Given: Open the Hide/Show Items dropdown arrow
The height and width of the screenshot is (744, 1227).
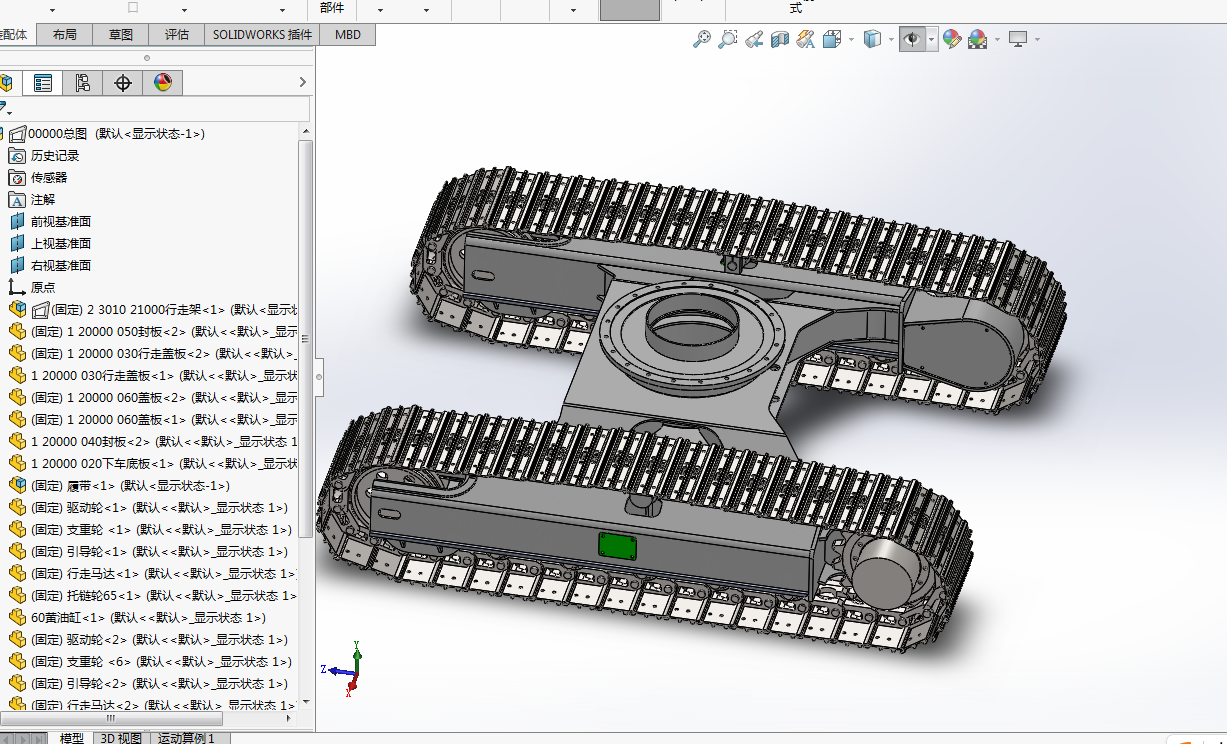Looking at the screenshot, I should [x=931, y=39].
